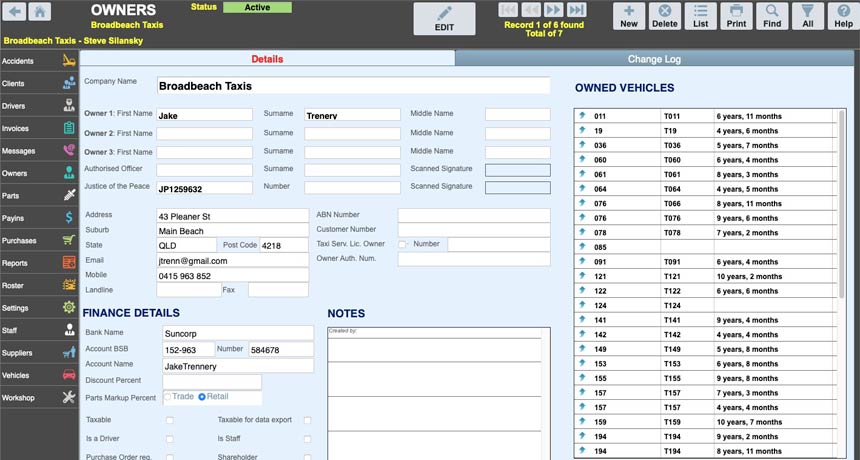
Task: Open the Find search tool
Action: pos(772,16)
